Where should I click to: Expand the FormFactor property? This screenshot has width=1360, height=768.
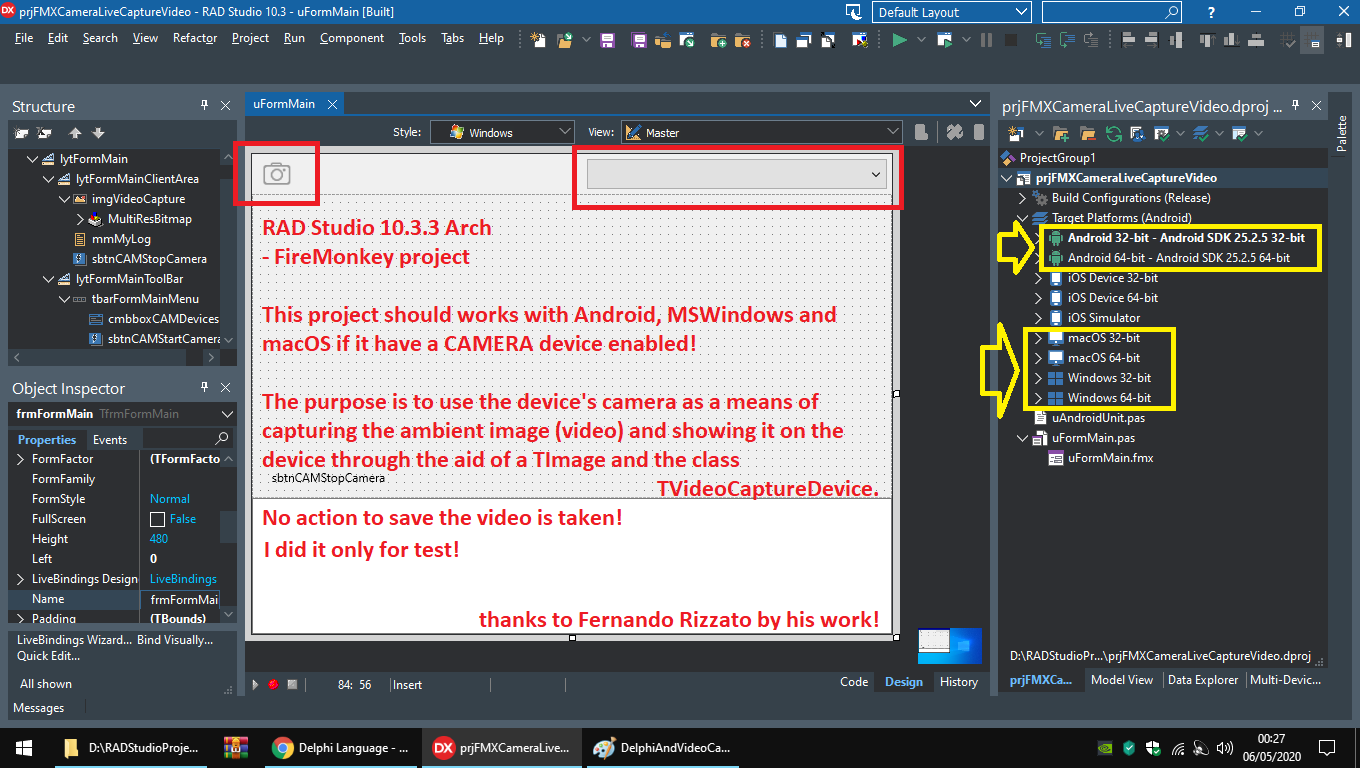point(21,459)
